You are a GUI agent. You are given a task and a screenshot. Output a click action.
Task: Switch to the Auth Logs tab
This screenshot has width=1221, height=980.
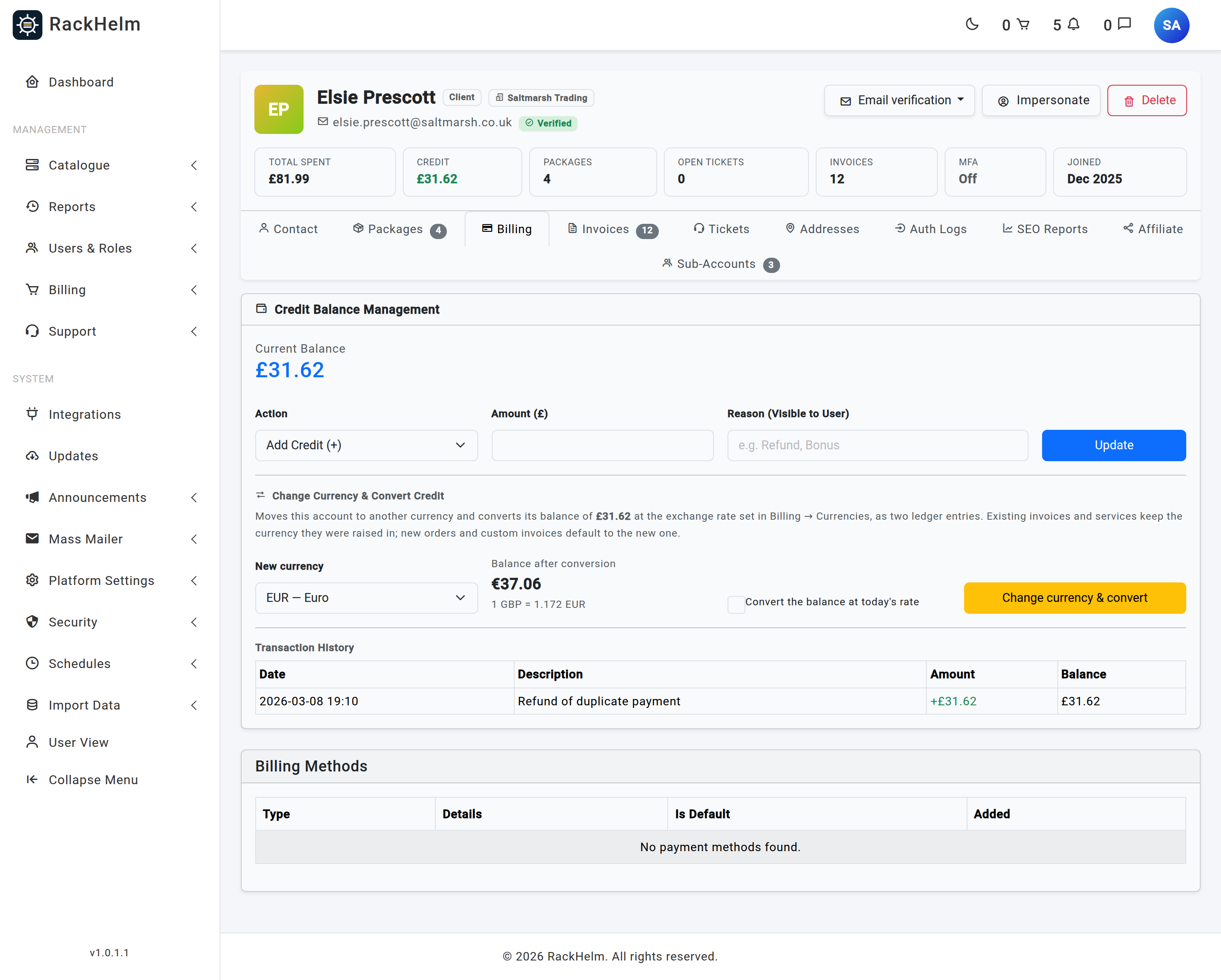click(x=931, y=229)
